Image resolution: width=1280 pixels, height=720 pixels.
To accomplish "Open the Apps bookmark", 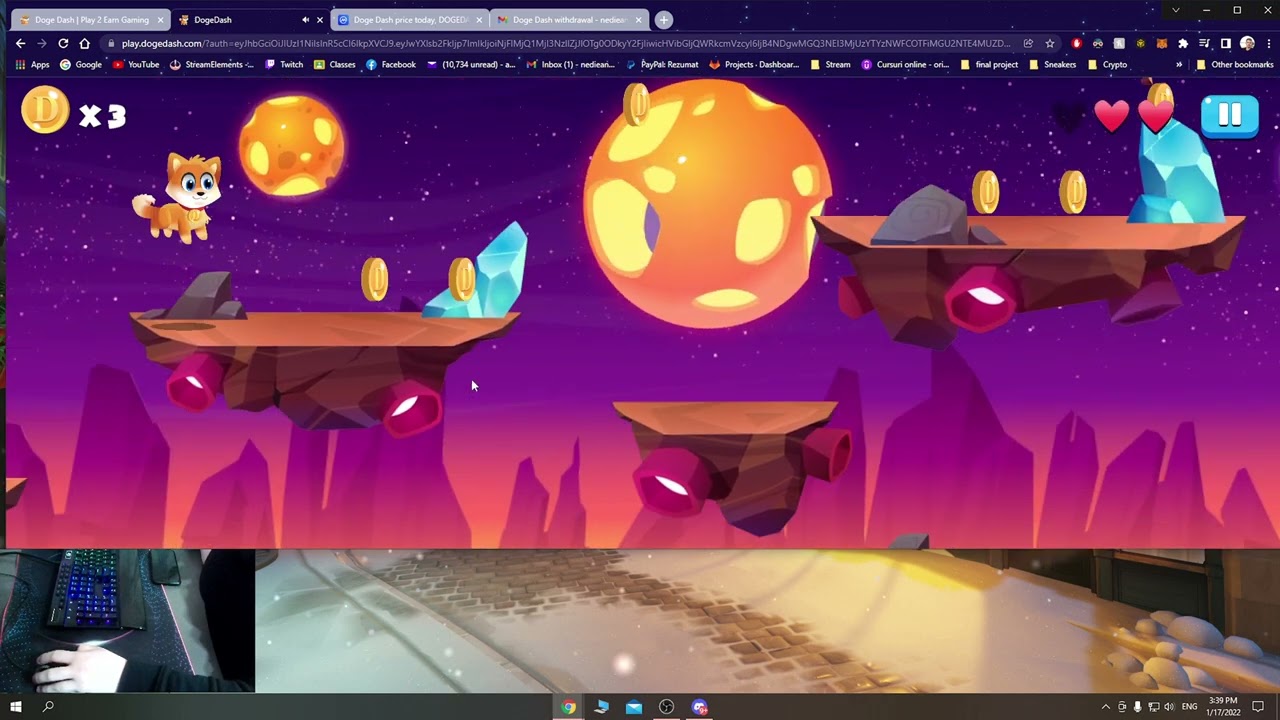I will coord(33,64).
